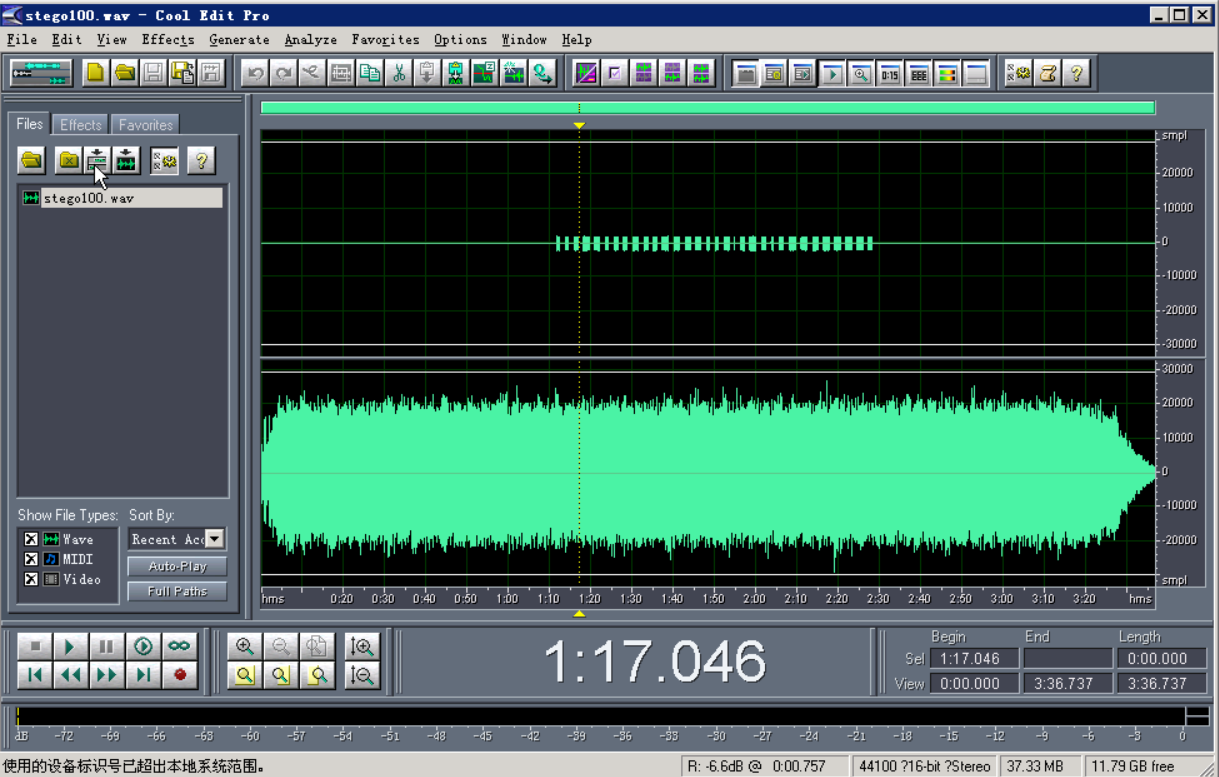Click the scroll-shaped scripts icon in the toolbar
1219x777 pixels.
point(1047,73)
